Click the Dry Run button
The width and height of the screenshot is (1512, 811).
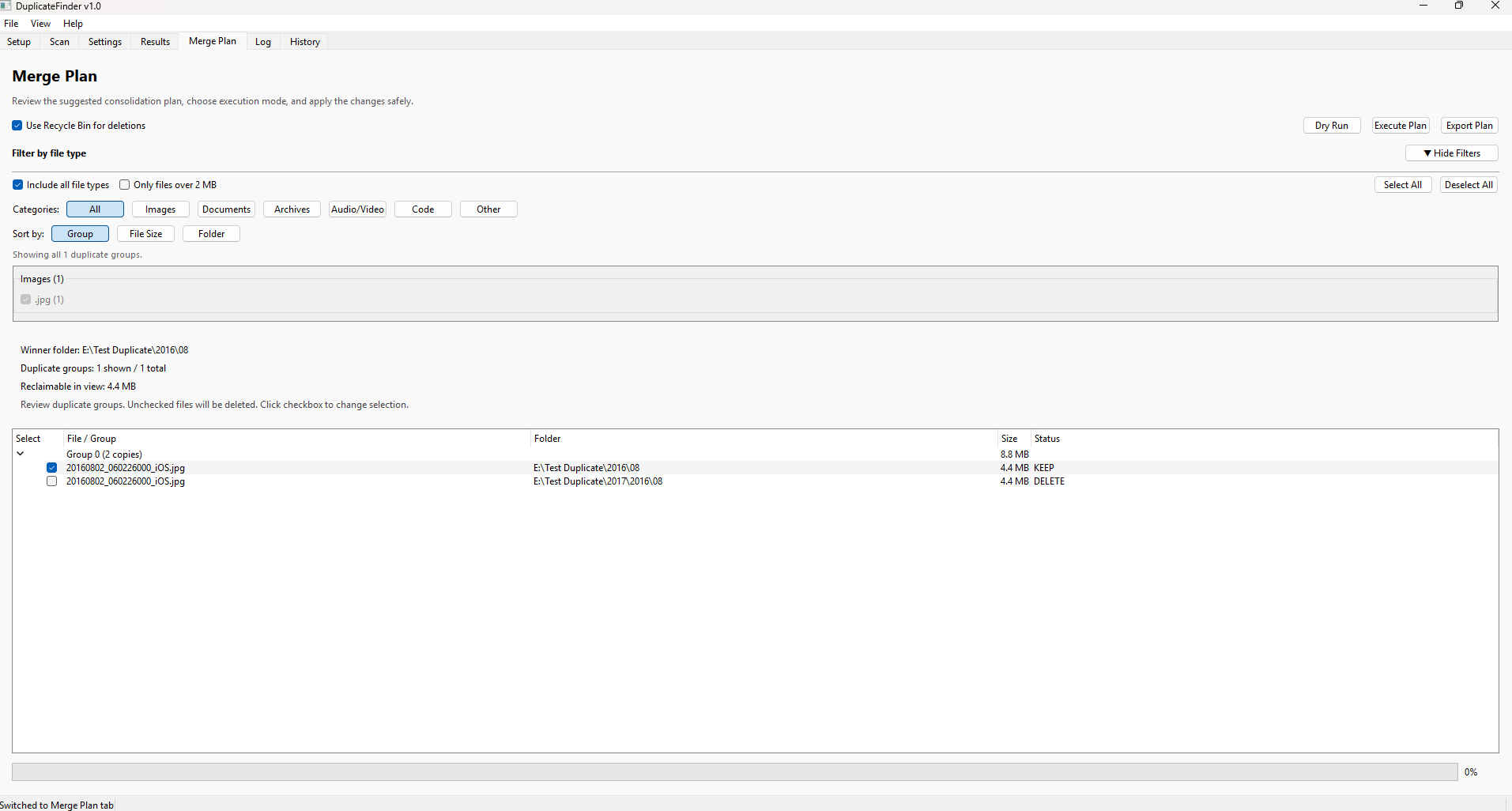(1332, 126)
